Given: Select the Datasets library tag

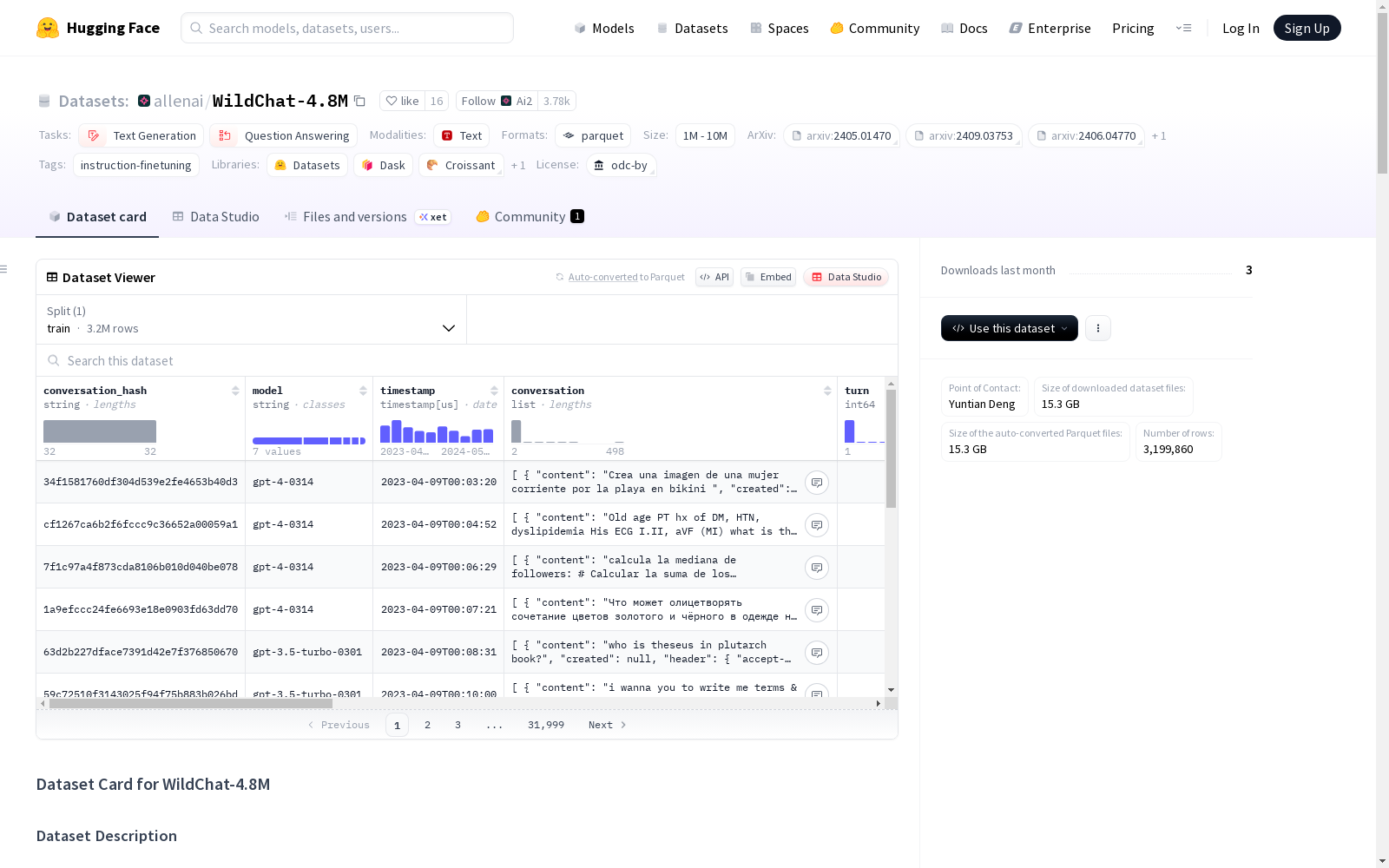Looking at the screenshot, I should pyautogui.click(x=307, y=165).
